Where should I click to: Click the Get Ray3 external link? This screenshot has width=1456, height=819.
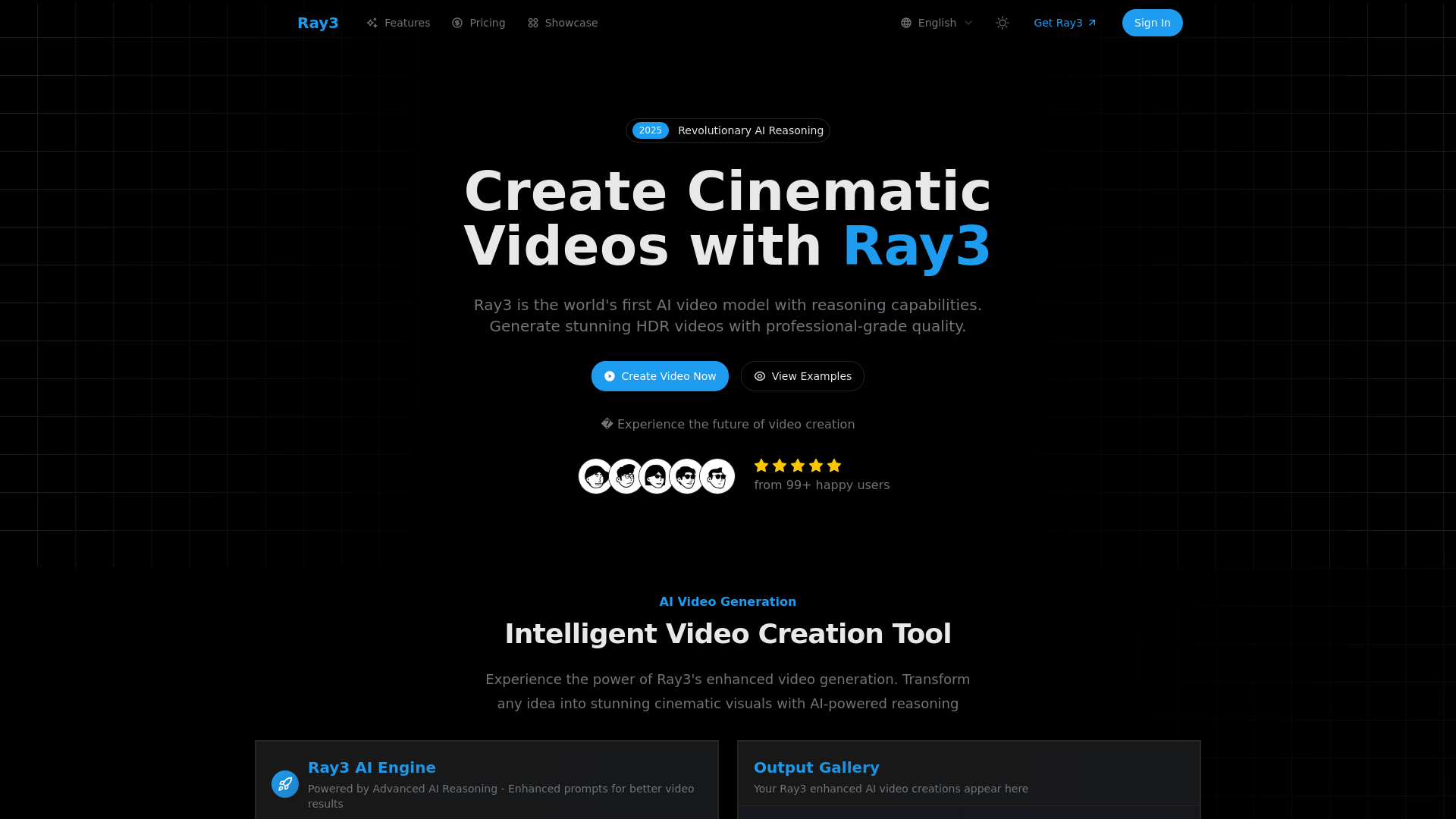tap(1065, 23)
